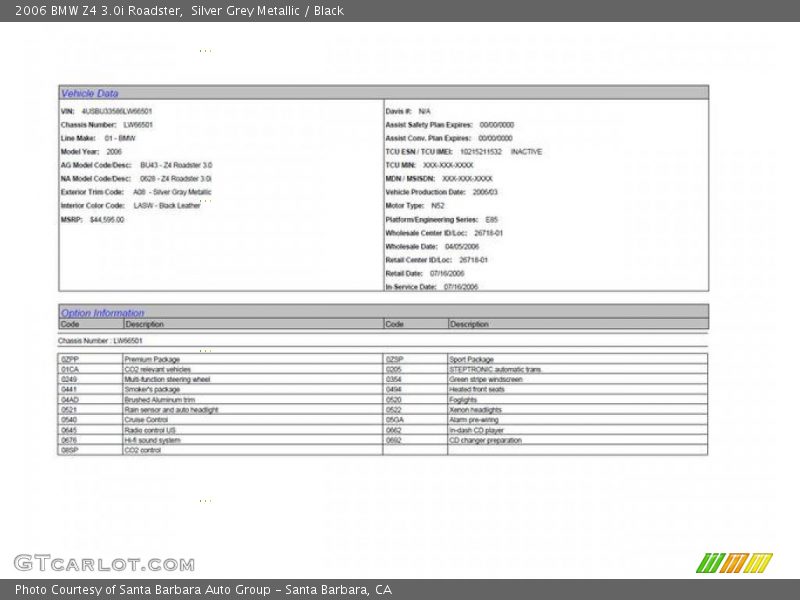
Task: Click the Photo Courtesy of Santa Barbara caption
Action: pos(204,590)
